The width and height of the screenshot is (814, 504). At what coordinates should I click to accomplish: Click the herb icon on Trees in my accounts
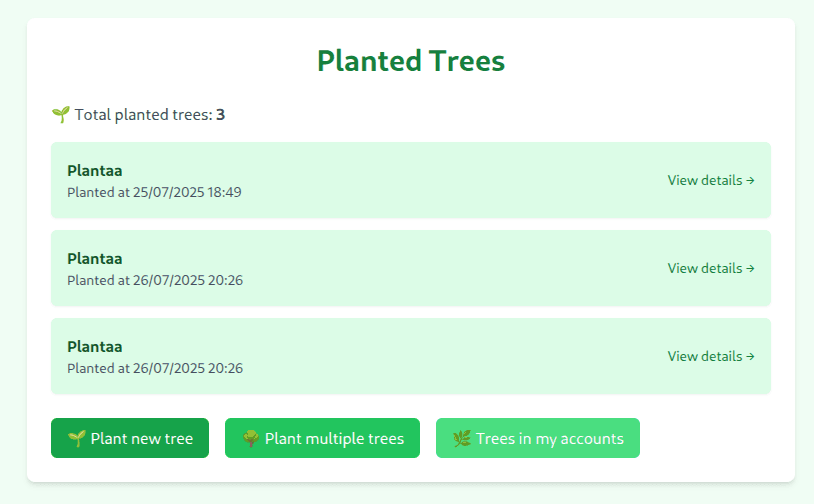461,439
